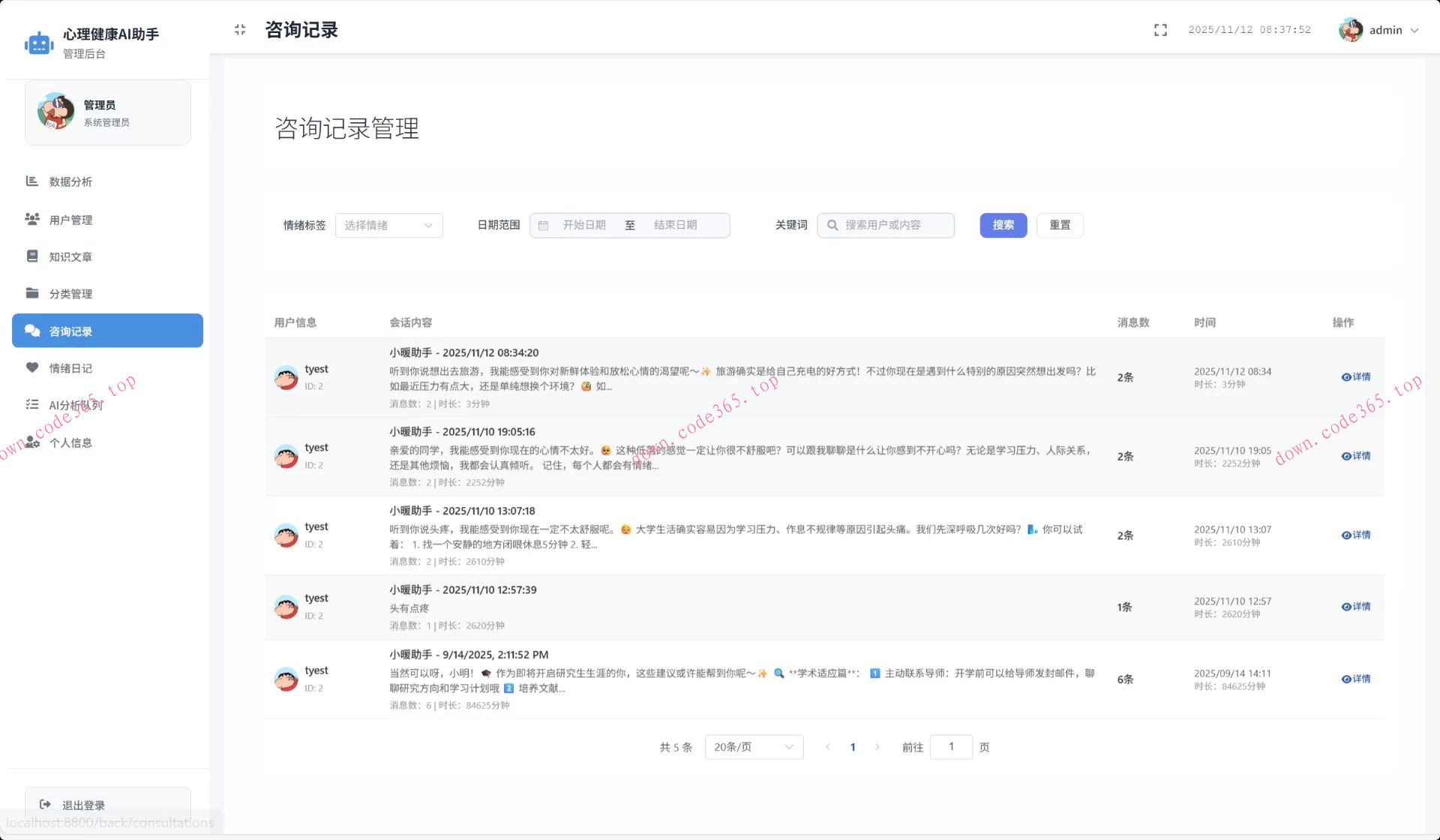Open the 数据分析 section from sidebar

[x=69, y=181]
